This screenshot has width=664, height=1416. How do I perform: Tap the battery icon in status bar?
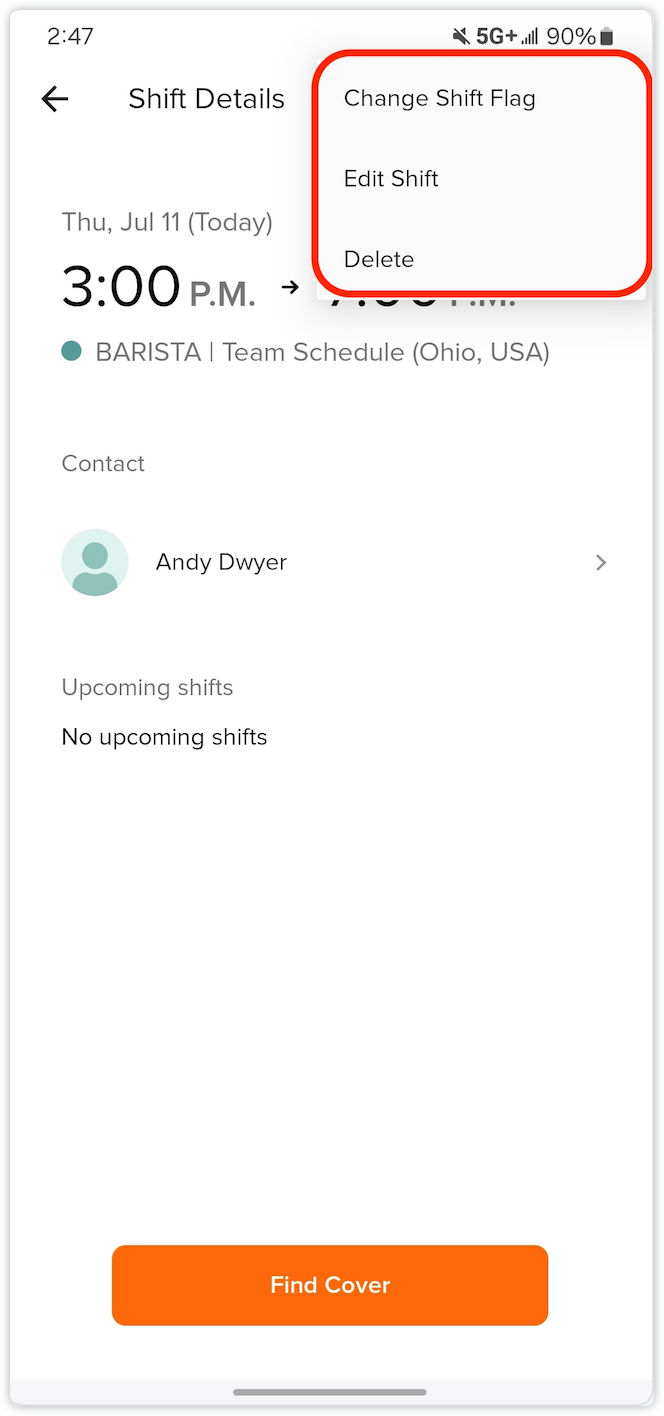point(606,37)
